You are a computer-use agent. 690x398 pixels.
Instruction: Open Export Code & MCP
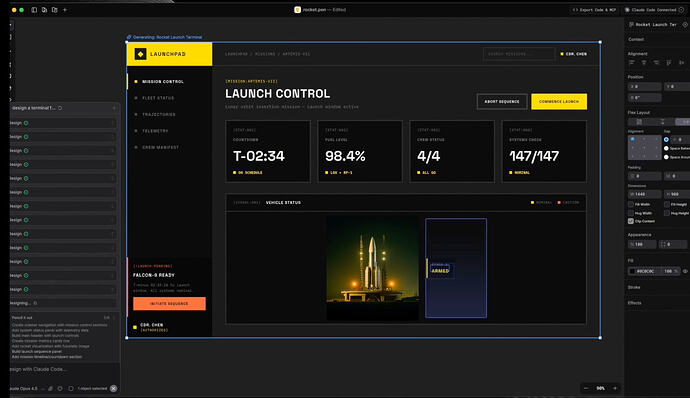(x=595, y=10)
